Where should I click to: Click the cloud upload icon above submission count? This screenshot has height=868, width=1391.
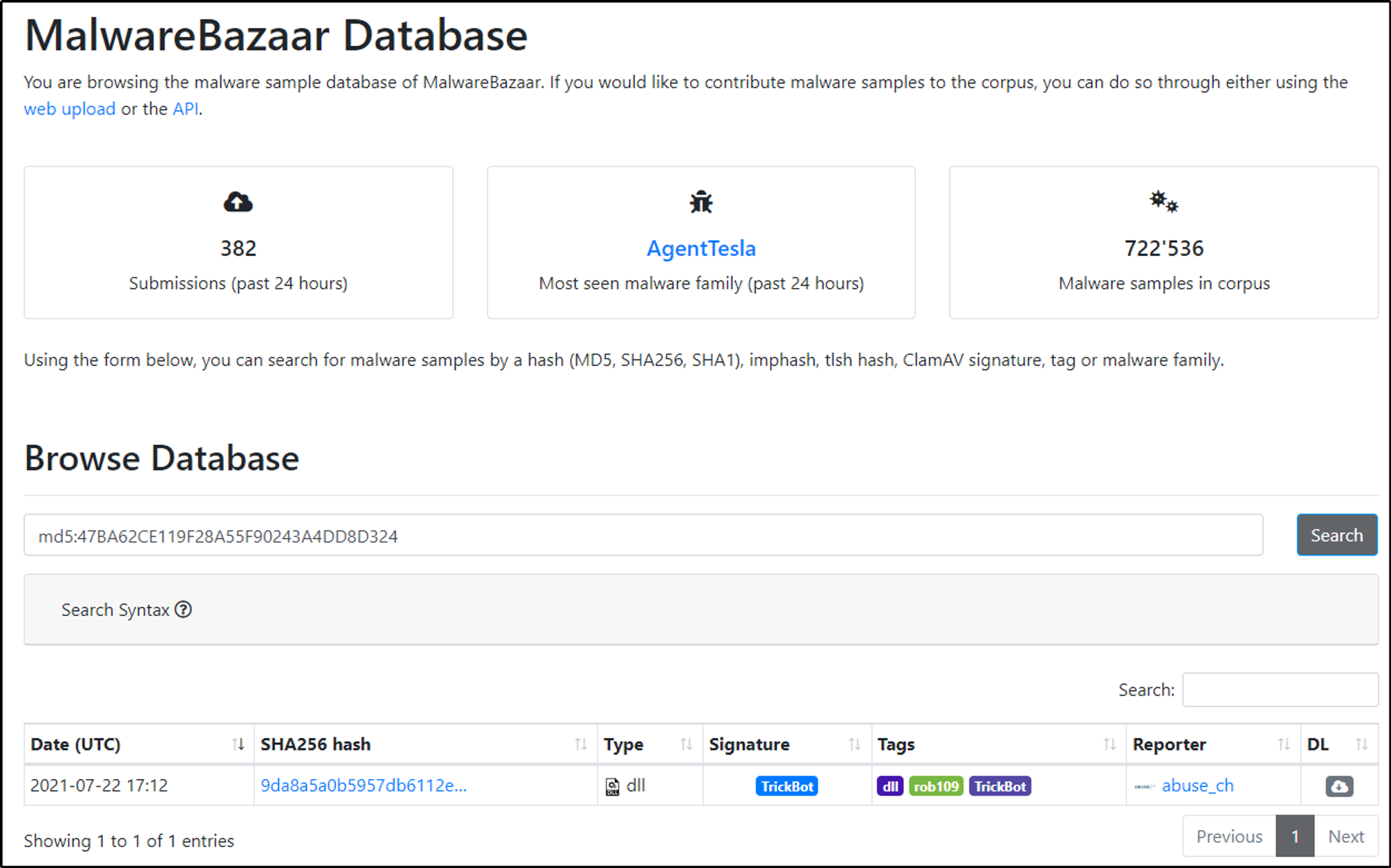click(x=238, y=202)
